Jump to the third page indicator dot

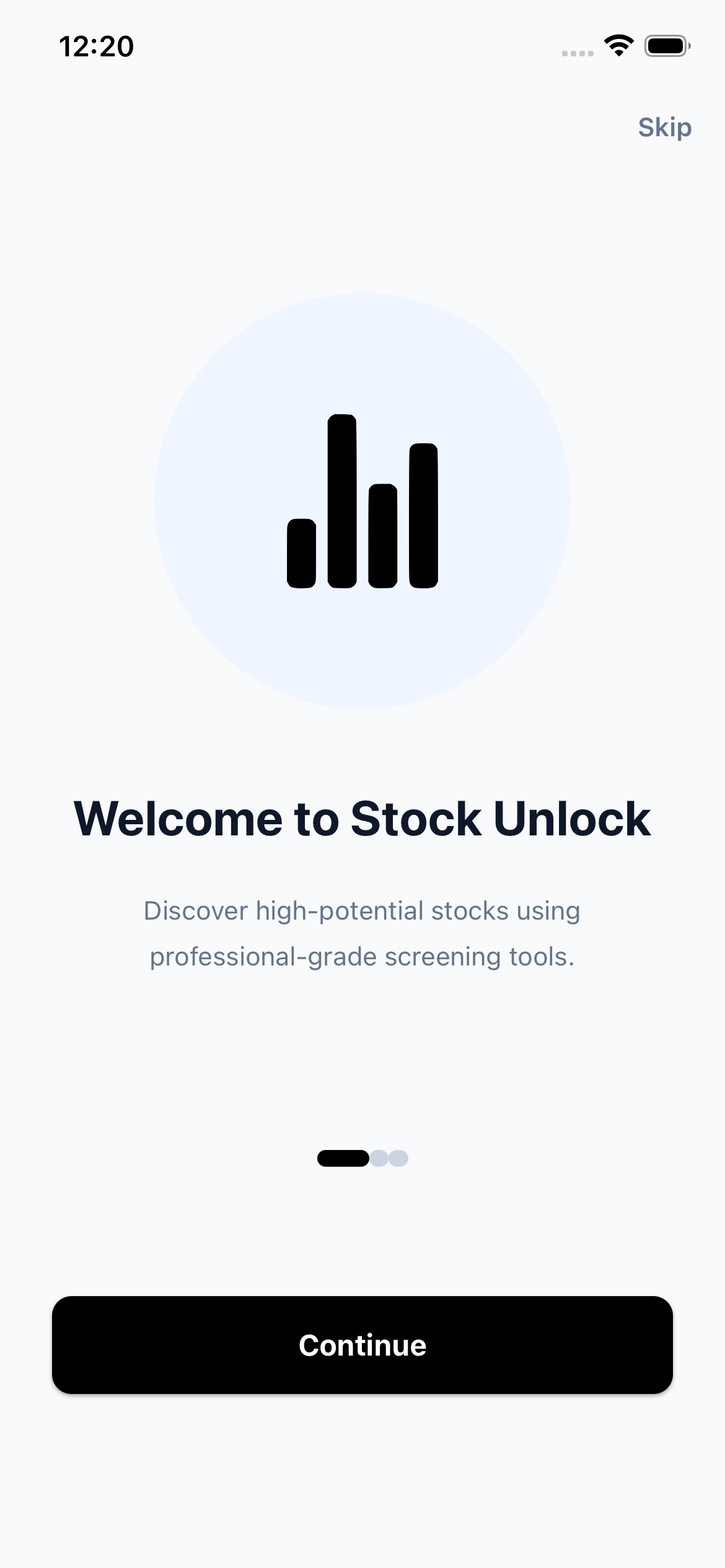point(398,1158)
